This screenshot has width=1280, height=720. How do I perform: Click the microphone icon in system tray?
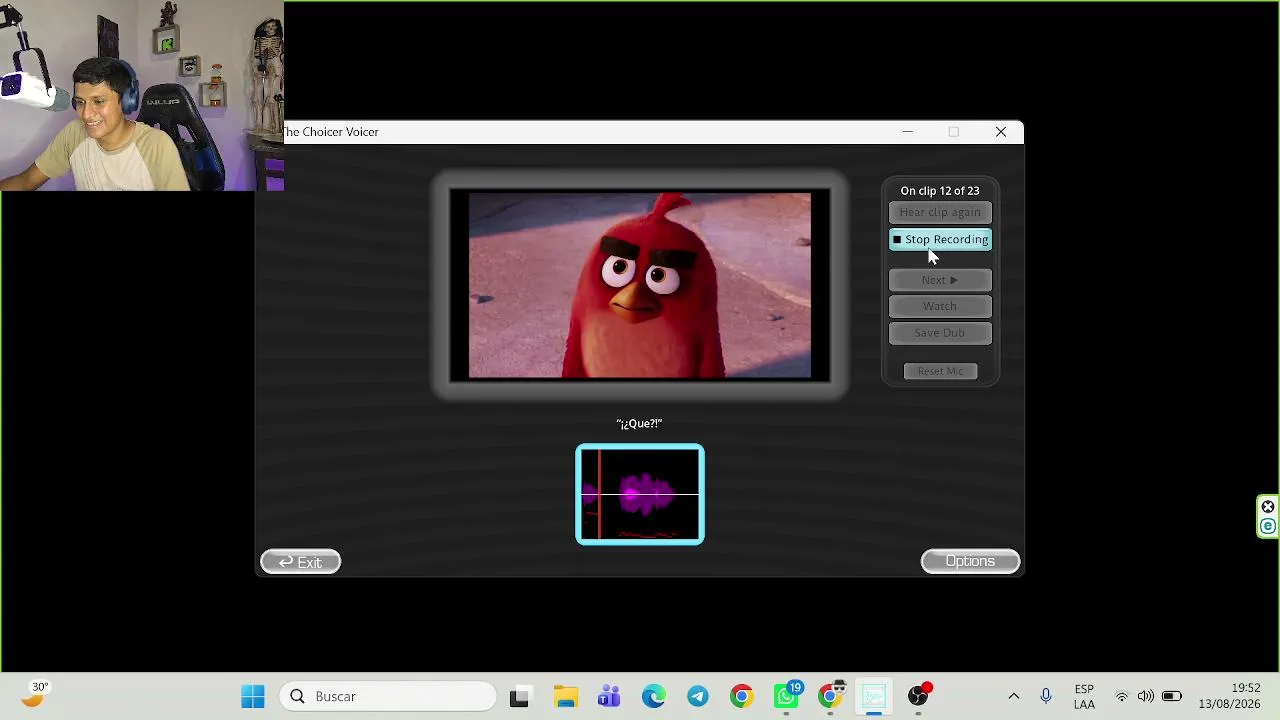coord(1046,696)
